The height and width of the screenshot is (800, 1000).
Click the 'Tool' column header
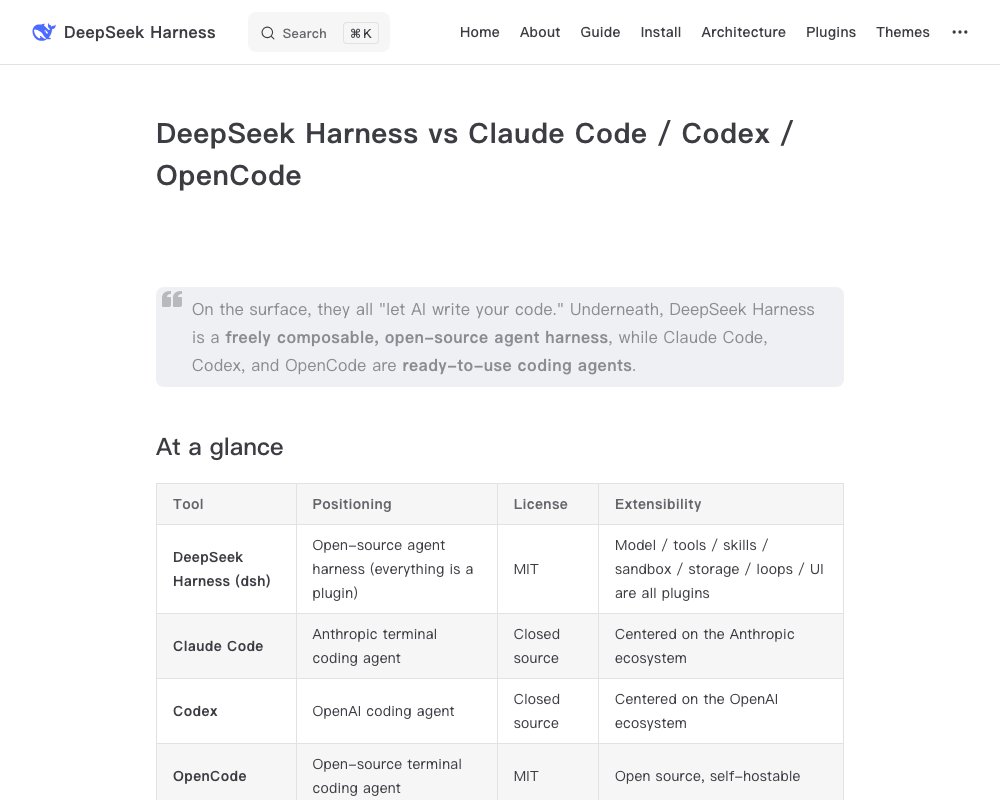point(226,504)
